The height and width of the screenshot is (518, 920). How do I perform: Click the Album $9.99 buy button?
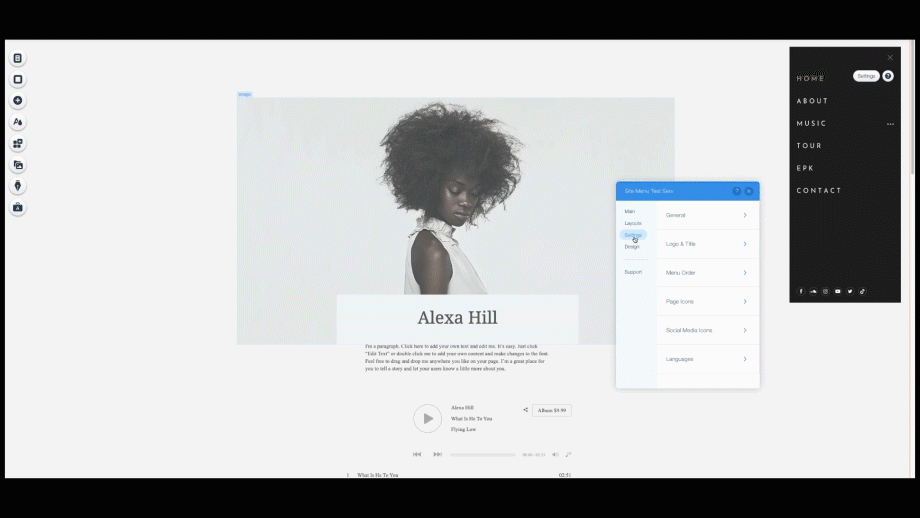551,410
